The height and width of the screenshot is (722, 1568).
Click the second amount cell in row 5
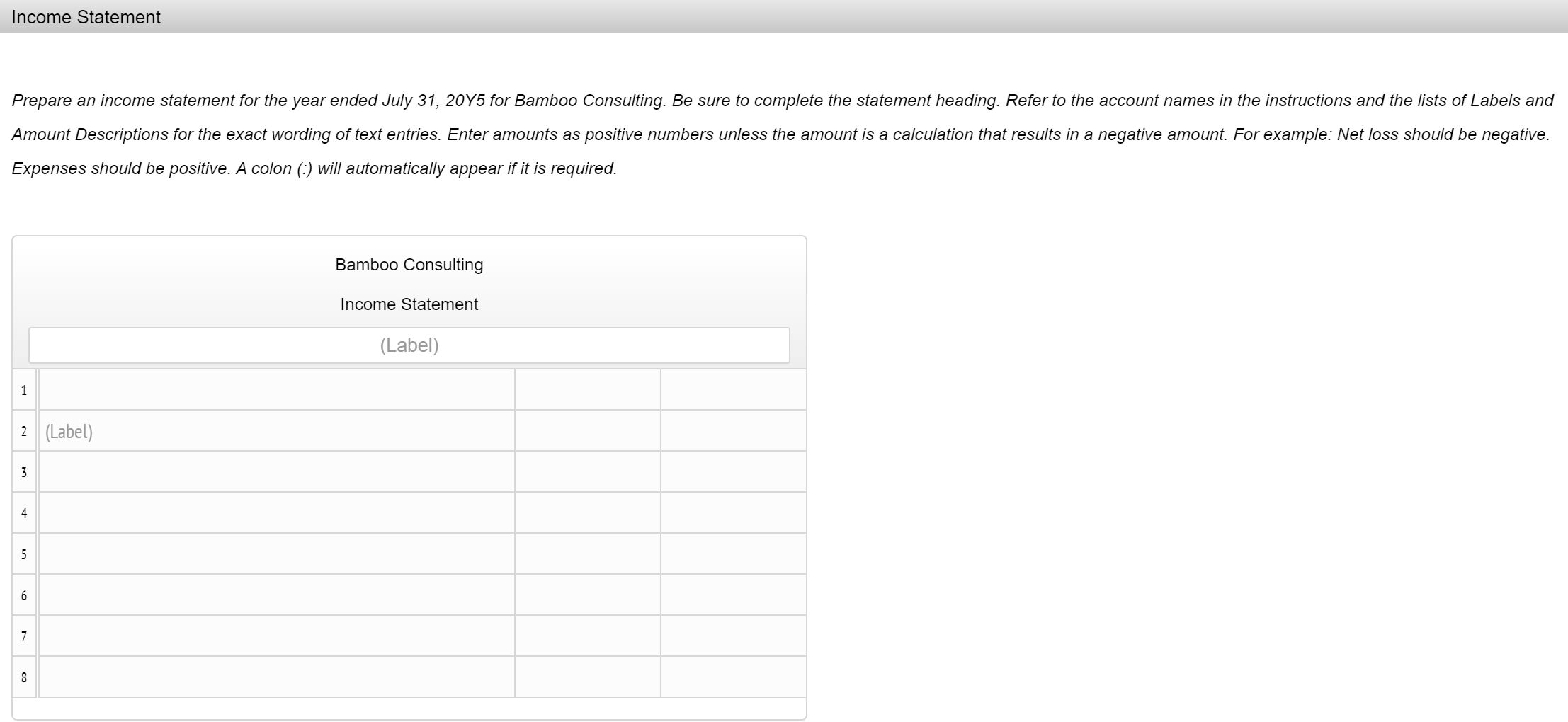(733, 554)
